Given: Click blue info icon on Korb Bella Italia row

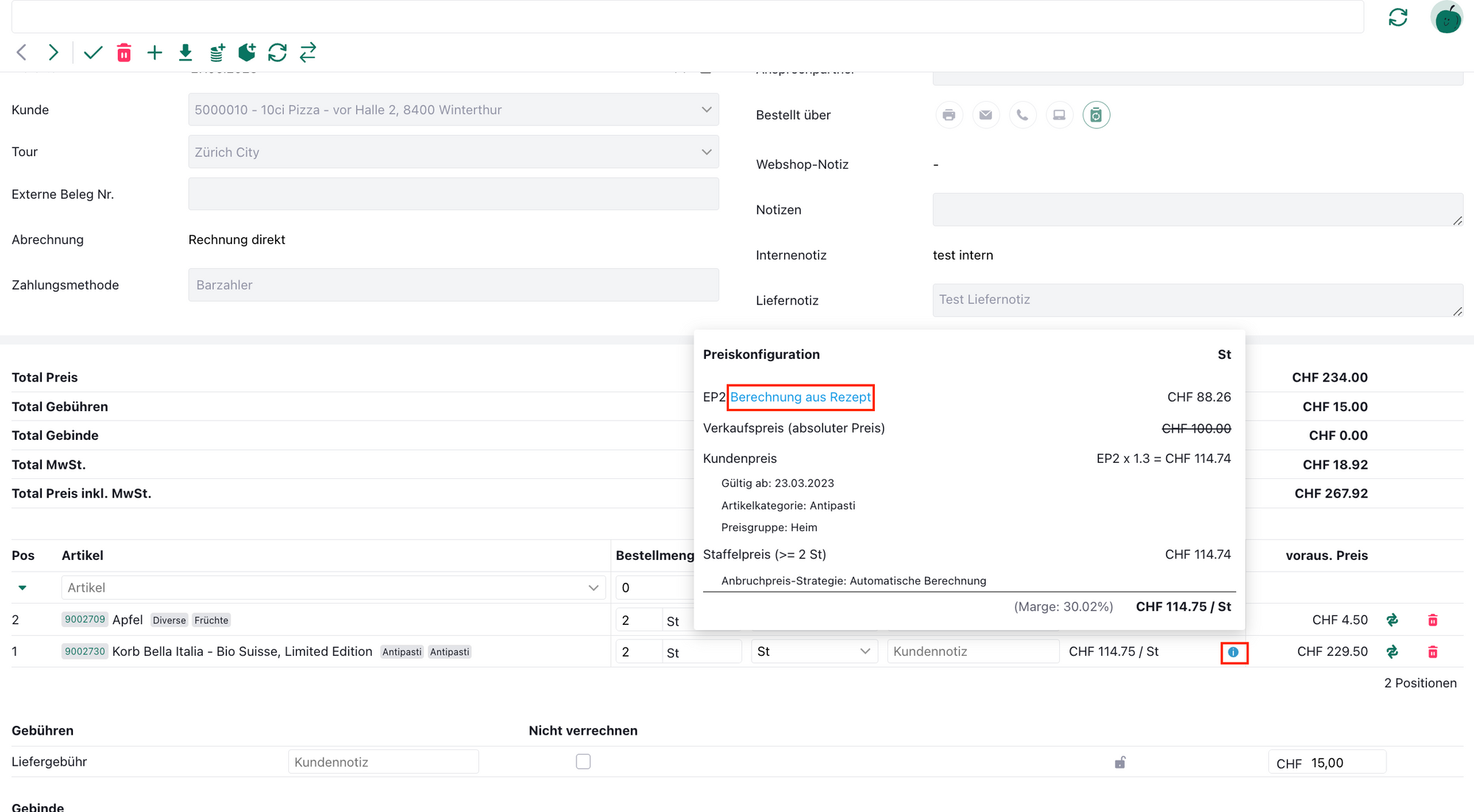Looking at the screenshot, I should tap(1233, 652).
